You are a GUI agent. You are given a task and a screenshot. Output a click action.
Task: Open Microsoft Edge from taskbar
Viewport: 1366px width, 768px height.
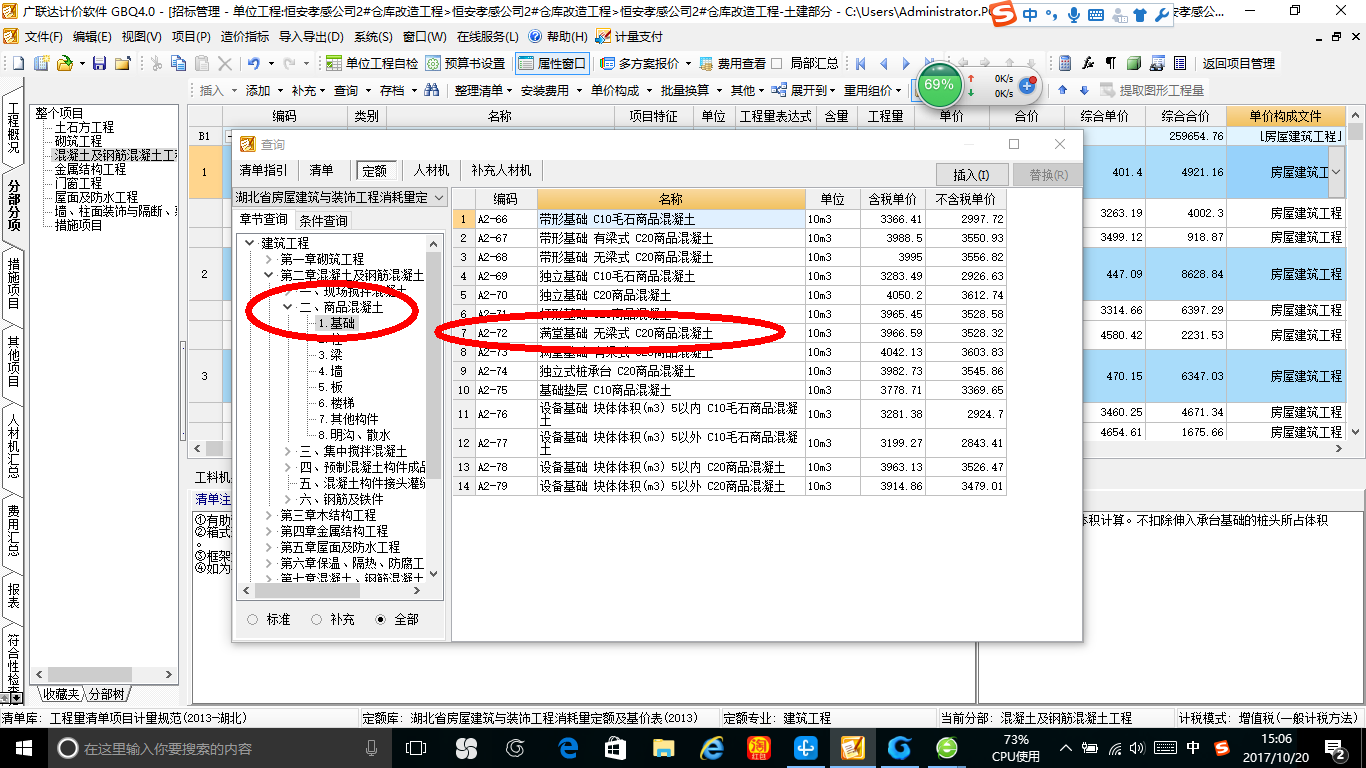569,748
